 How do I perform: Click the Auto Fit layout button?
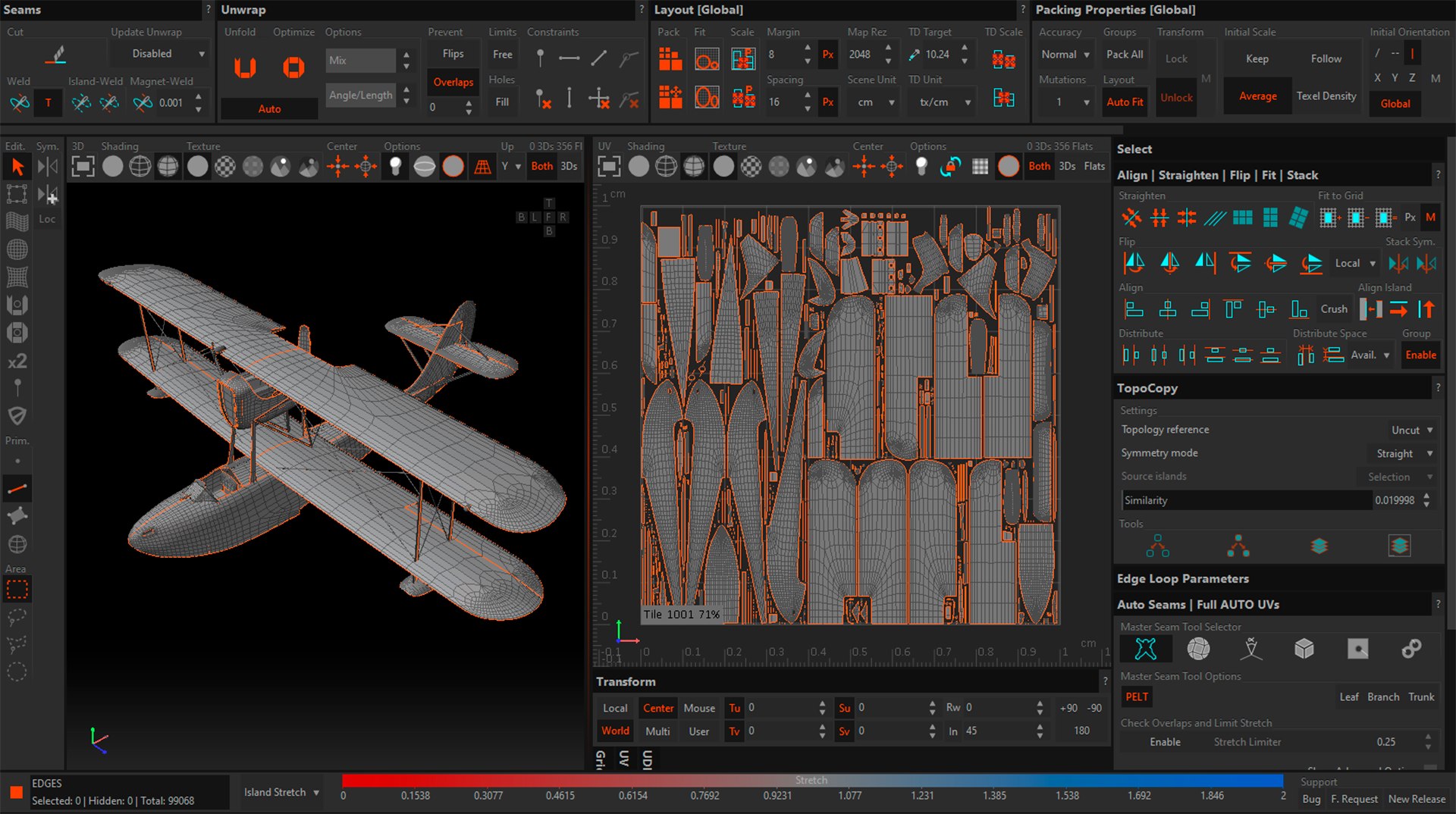[x=1125, y=102]
